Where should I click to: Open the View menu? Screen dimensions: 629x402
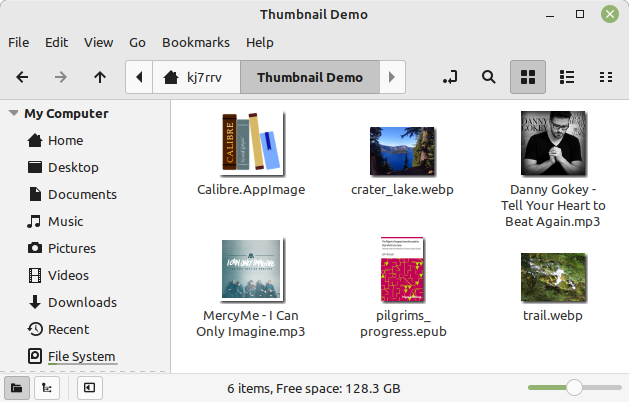(x=98, y=43)
